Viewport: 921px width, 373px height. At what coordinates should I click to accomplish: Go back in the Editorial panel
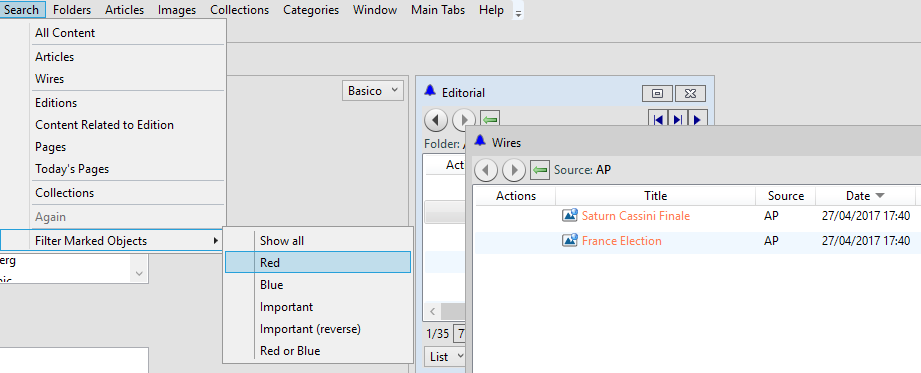coord(436,120)
